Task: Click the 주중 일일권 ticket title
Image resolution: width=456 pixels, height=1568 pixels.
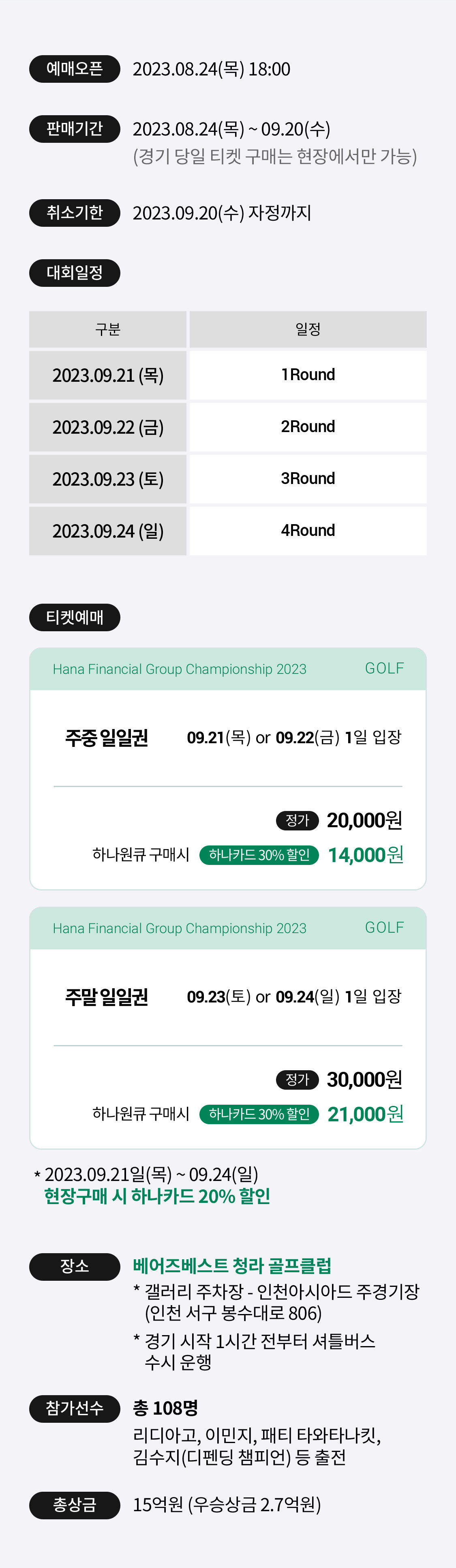Action: 107,738
